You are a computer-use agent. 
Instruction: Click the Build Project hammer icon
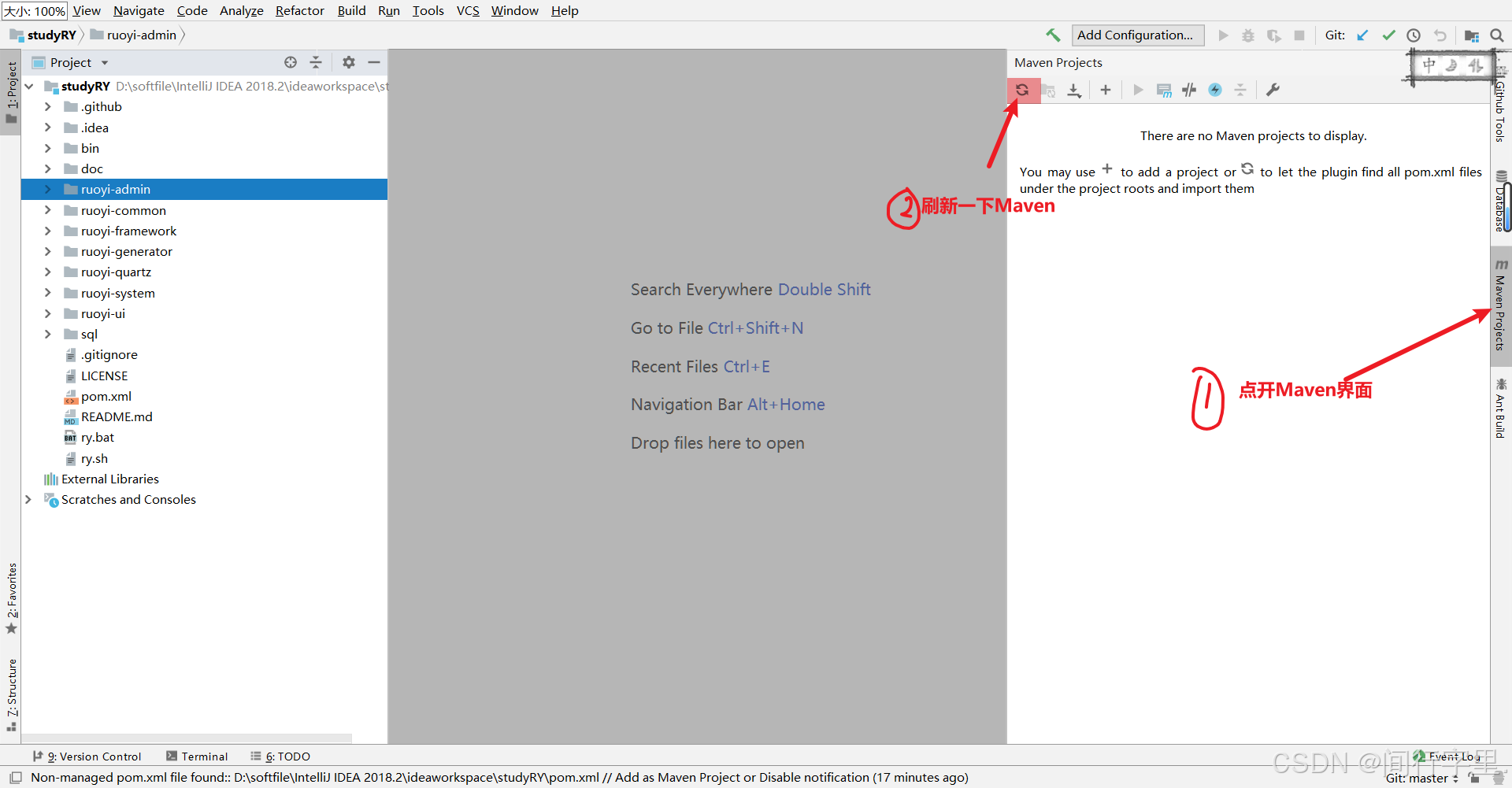1053,35
